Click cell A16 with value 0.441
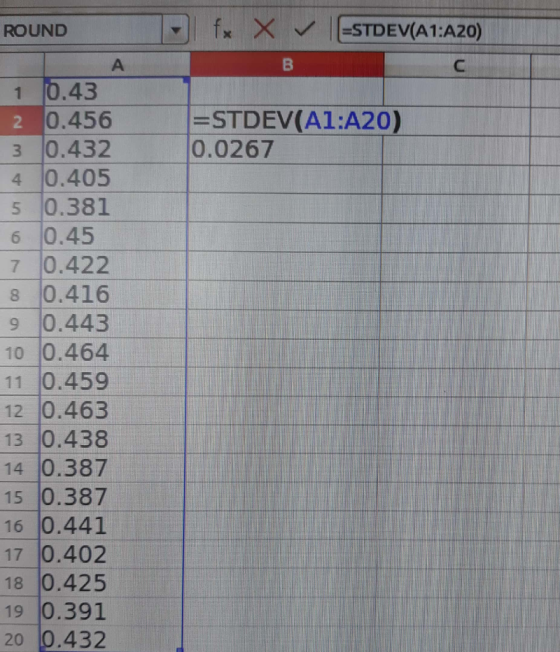 [111, 525]
